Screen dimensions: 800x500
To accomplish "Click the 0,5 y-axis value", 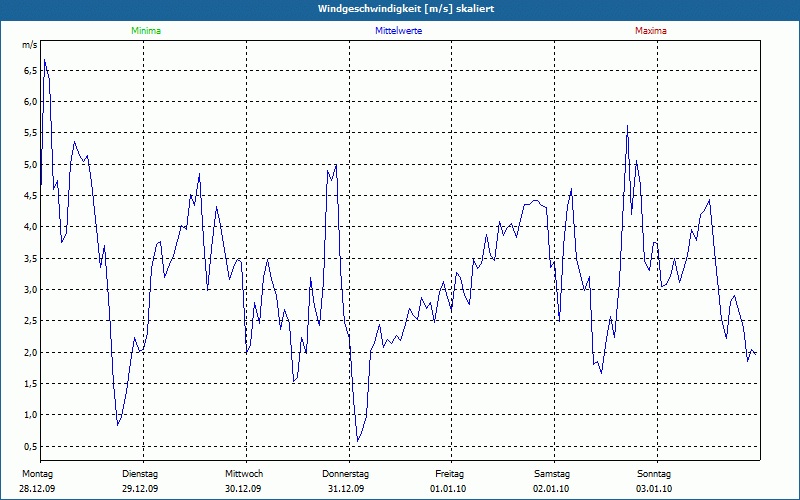I will (31, 446).
